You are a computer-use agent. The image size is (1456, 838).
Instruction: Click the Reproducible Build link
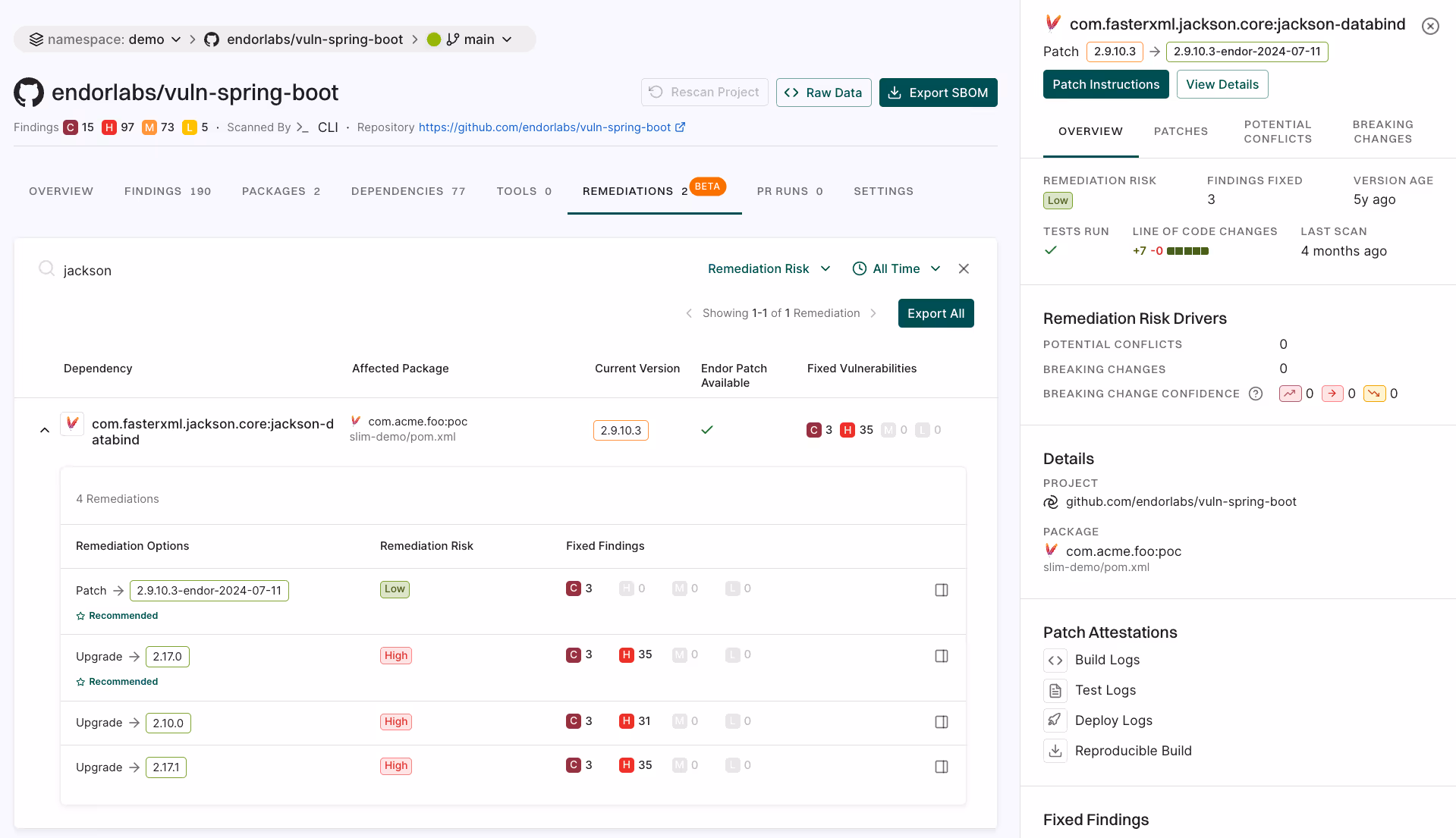click(1134, 751)
